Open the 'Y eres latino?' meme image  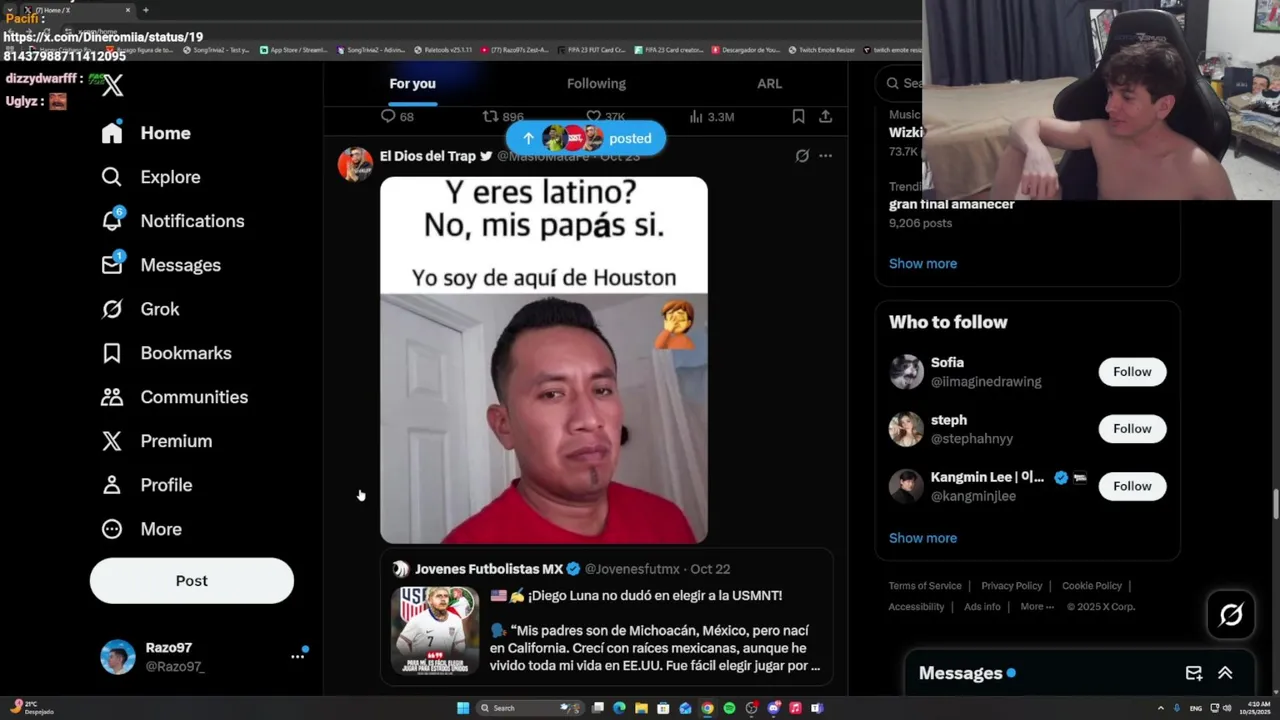coord(544,360)
